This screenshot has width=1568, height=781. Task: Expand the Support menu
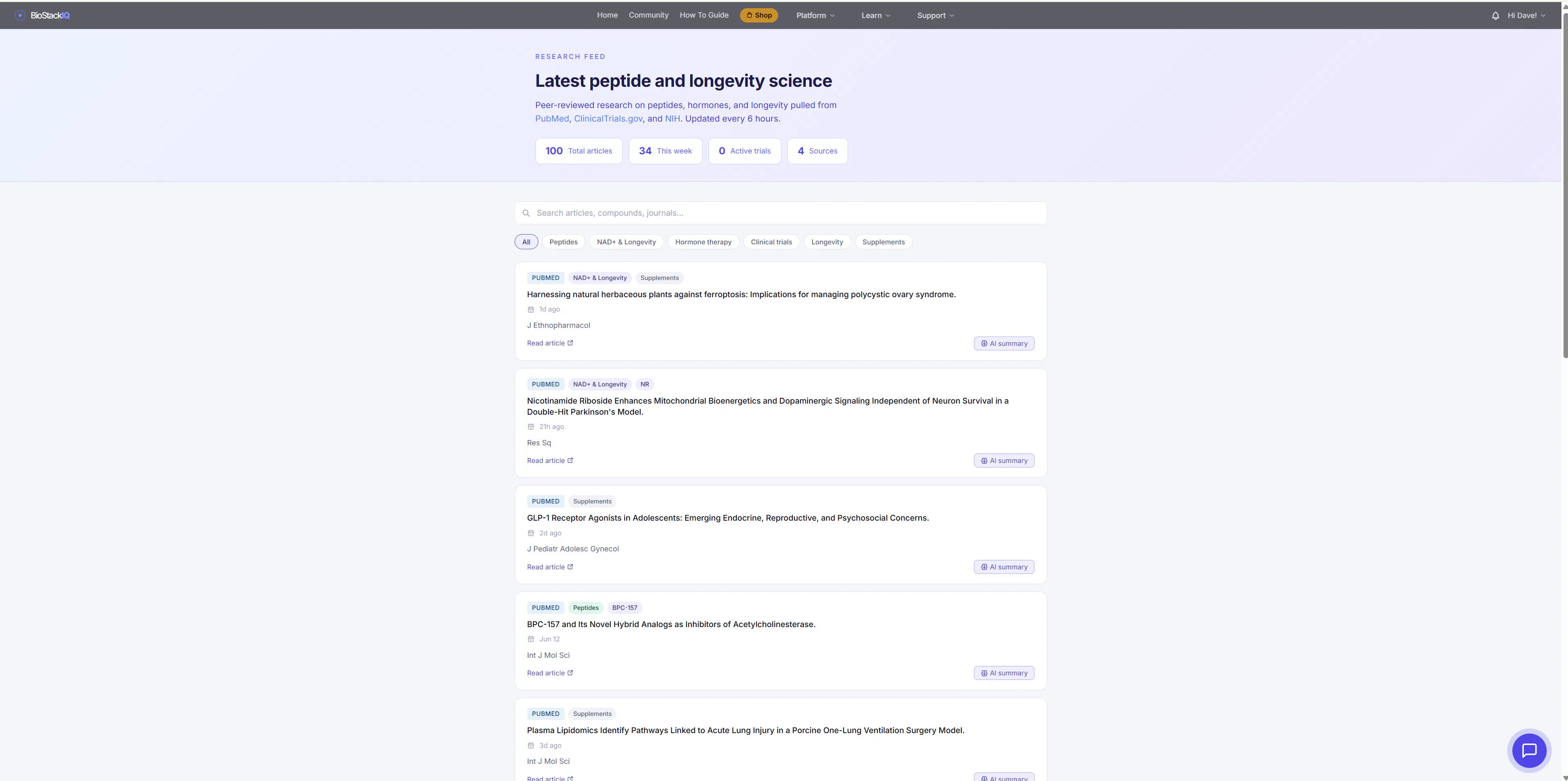(936, 16)
